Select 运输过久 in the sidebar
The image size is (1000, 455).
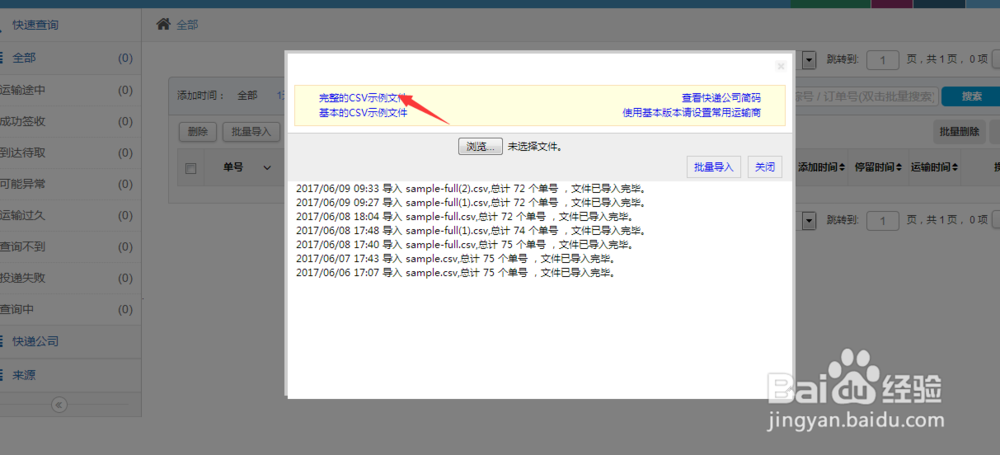[70, 215]
